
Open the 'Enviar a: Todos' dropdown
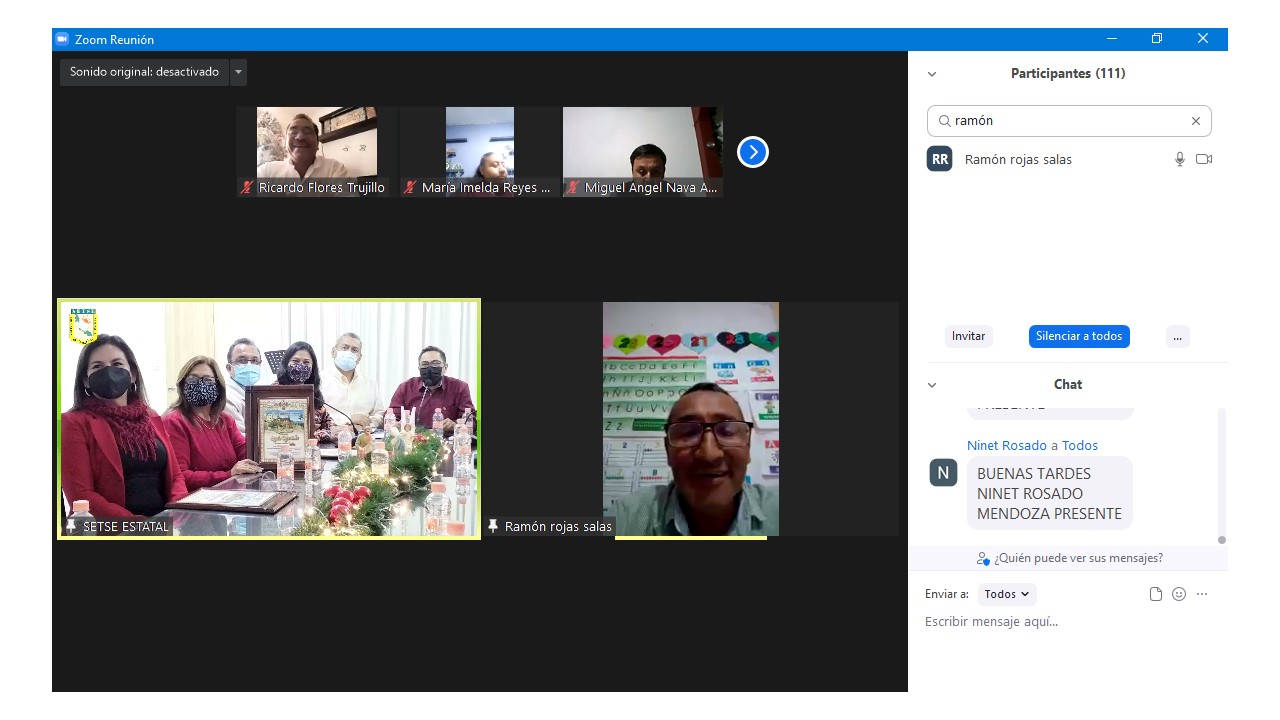click(1007, 594)
